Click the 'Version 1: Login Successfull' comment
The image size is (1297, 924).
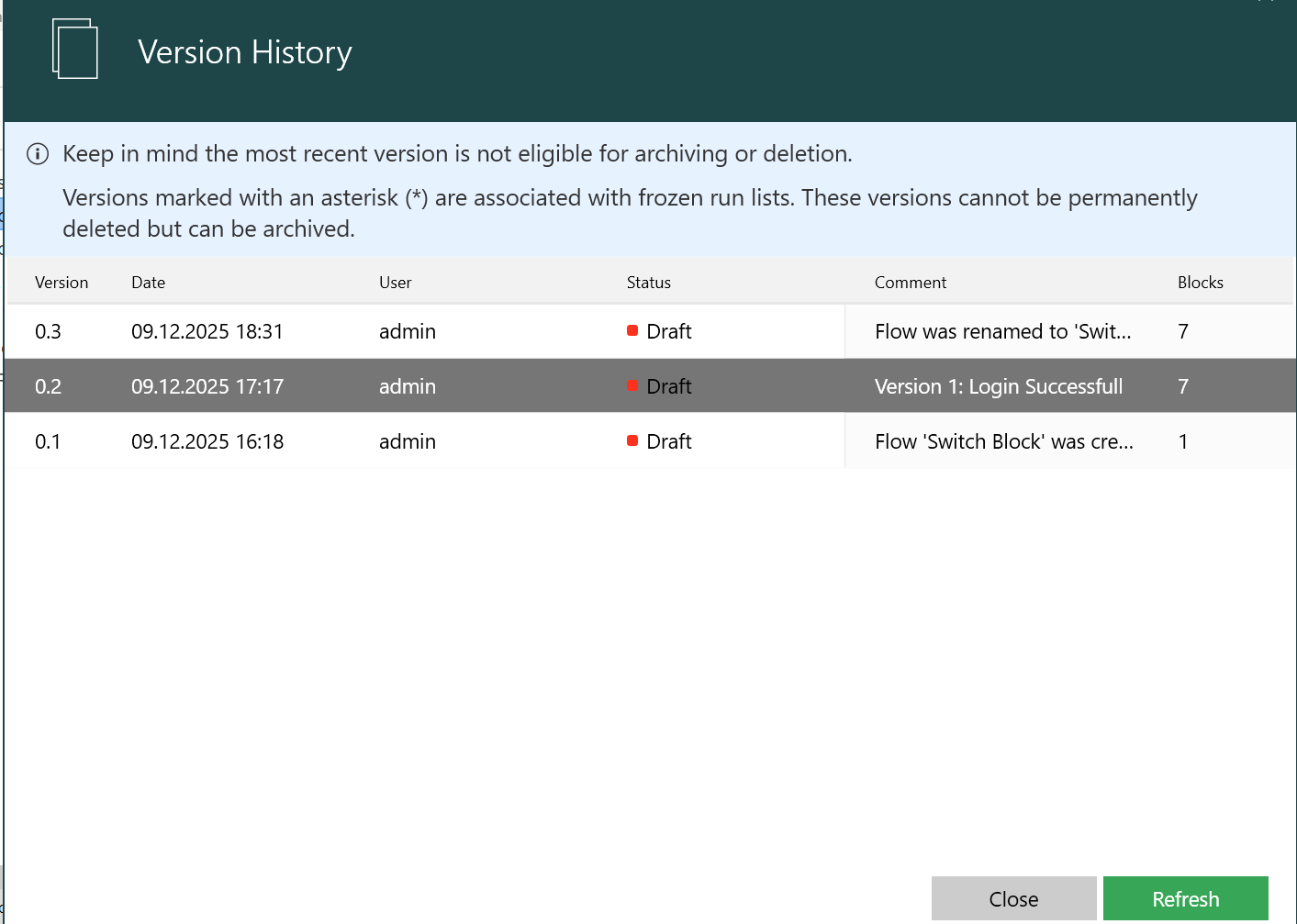tap(999, 386)
